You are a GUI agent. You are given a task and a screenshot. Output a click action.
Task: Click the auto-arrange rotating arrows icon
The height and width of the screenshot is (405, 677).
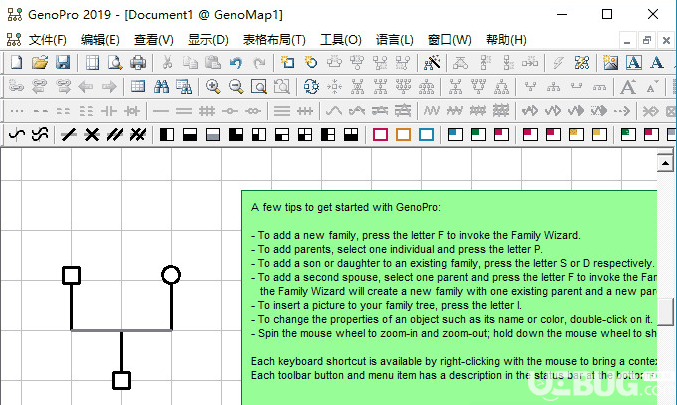(311, 87)
